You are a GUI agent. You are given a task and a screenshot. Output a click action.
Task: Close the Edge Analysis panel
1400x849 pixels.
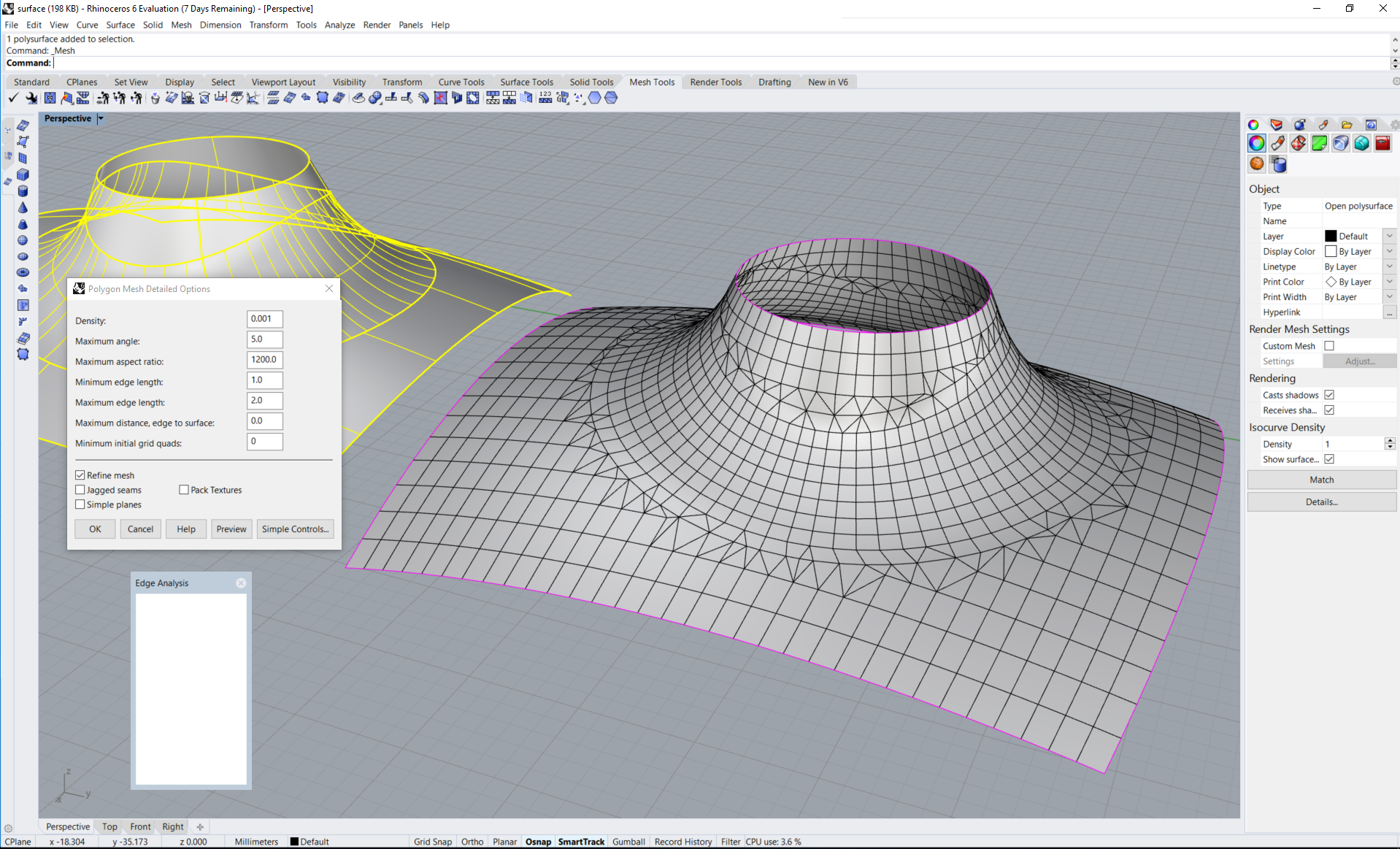(x=241, y=583)
